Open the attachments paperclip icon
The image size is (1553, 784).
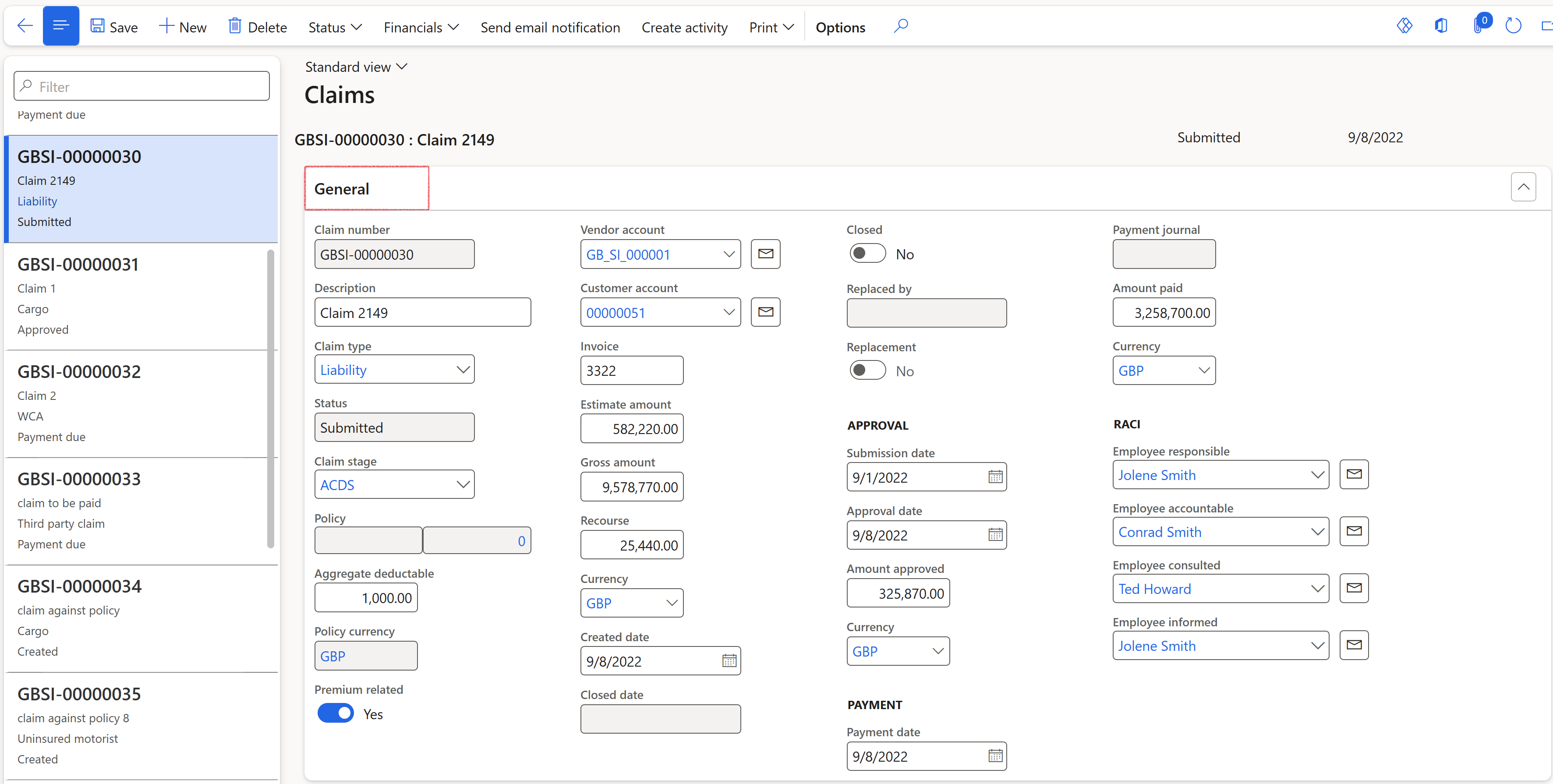click(x=1477, y=26)
